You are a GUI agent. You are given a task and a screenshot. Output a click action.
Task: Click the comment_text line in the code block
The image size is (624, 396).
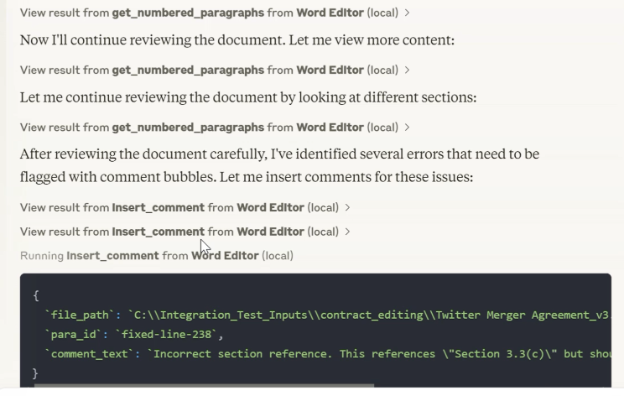[x=327, y=354]
